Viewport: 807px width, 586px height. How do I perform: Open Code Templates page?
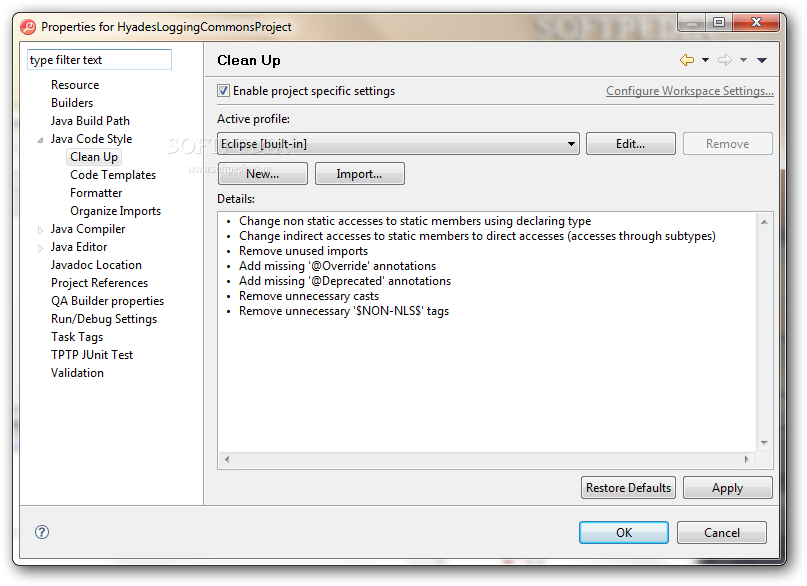[113, 175]
